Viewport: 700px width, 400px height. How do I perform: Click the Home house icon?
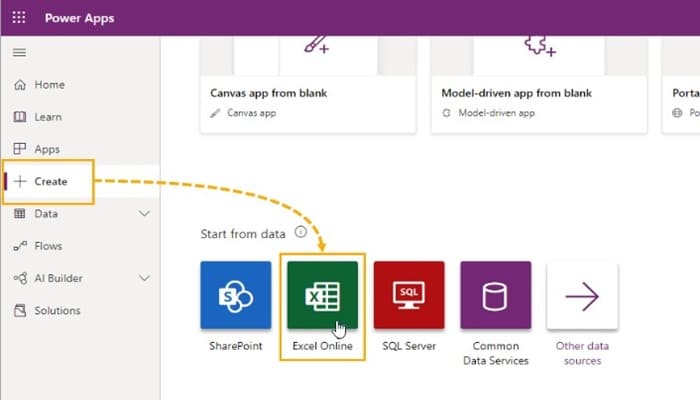(20, 84)
